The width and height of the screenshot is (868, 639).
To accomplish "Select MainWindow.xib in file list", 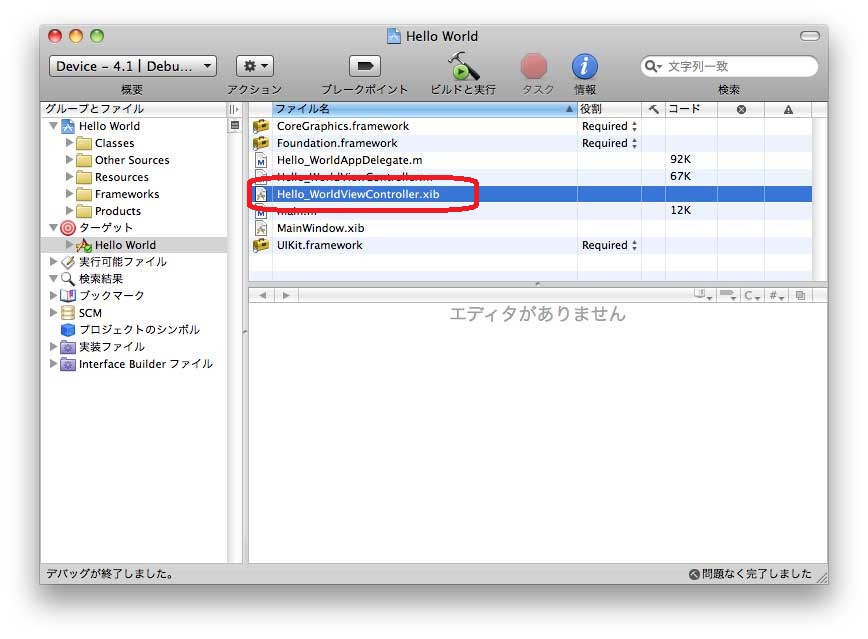I will click(x=320, y=228).
